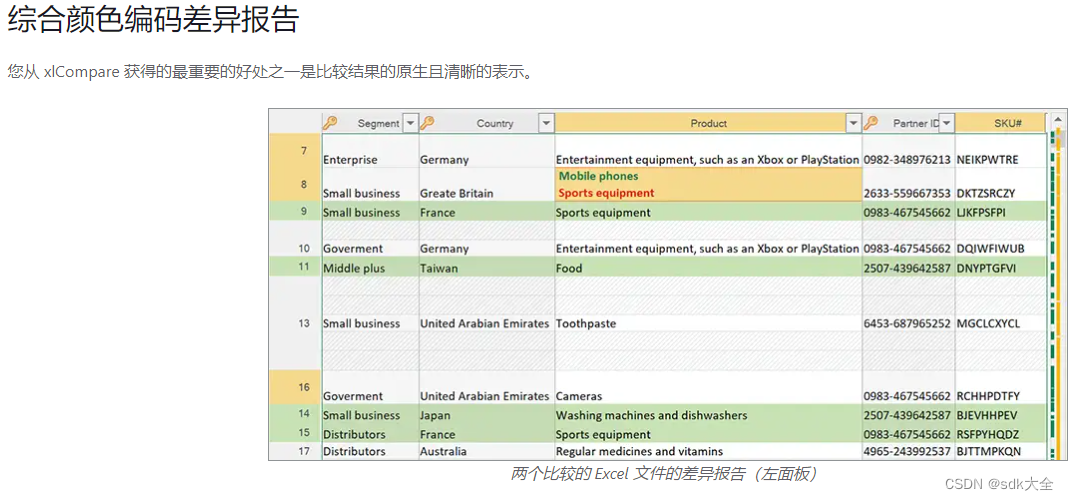Click the key icon beside Country header
Screen dimensions: 1069x500
pyautogui.click(x=427, y=123)
